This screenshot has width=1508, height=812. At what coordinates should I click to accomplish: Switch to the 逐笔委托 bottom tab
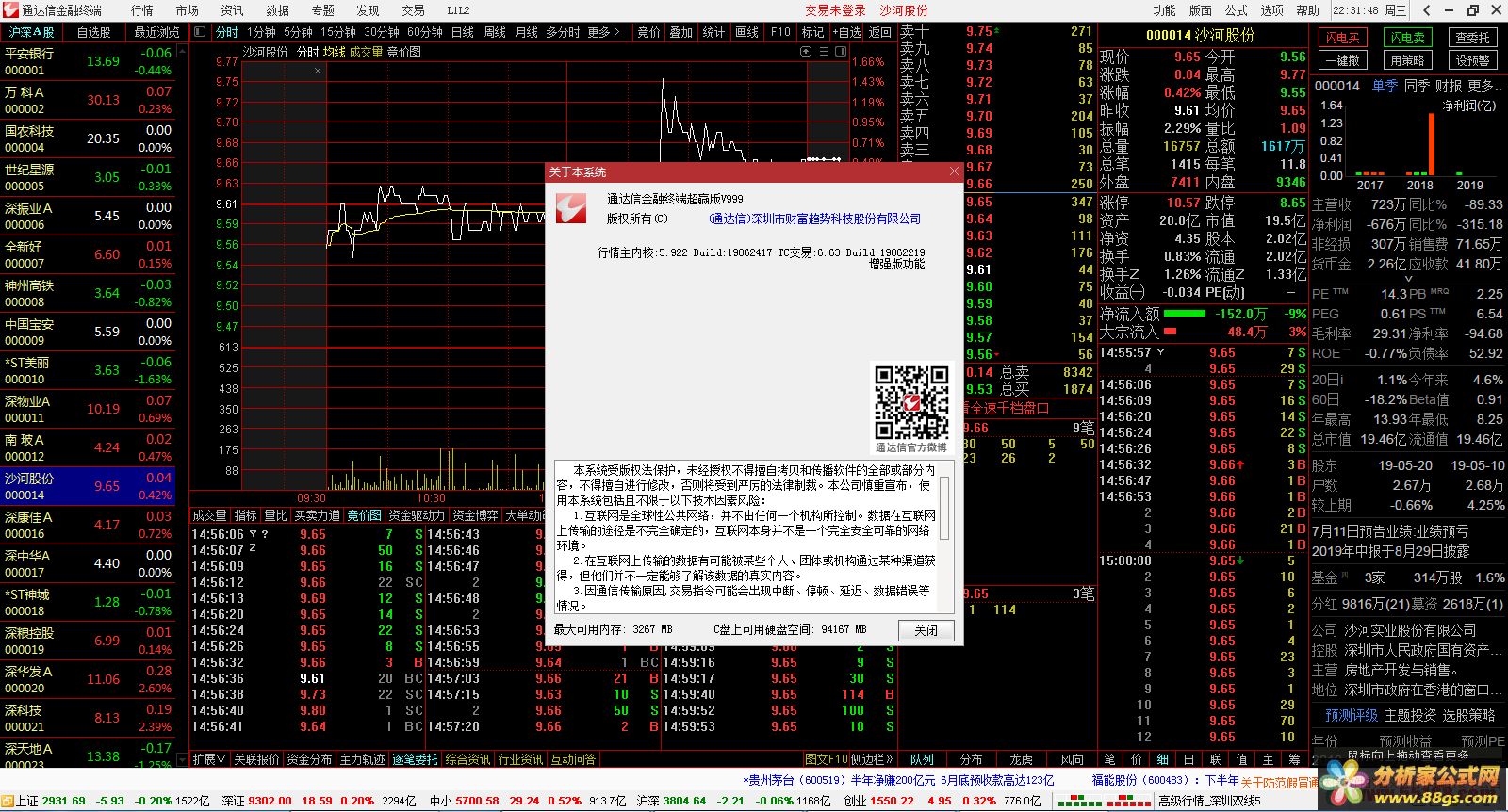[x=416, y=759]
